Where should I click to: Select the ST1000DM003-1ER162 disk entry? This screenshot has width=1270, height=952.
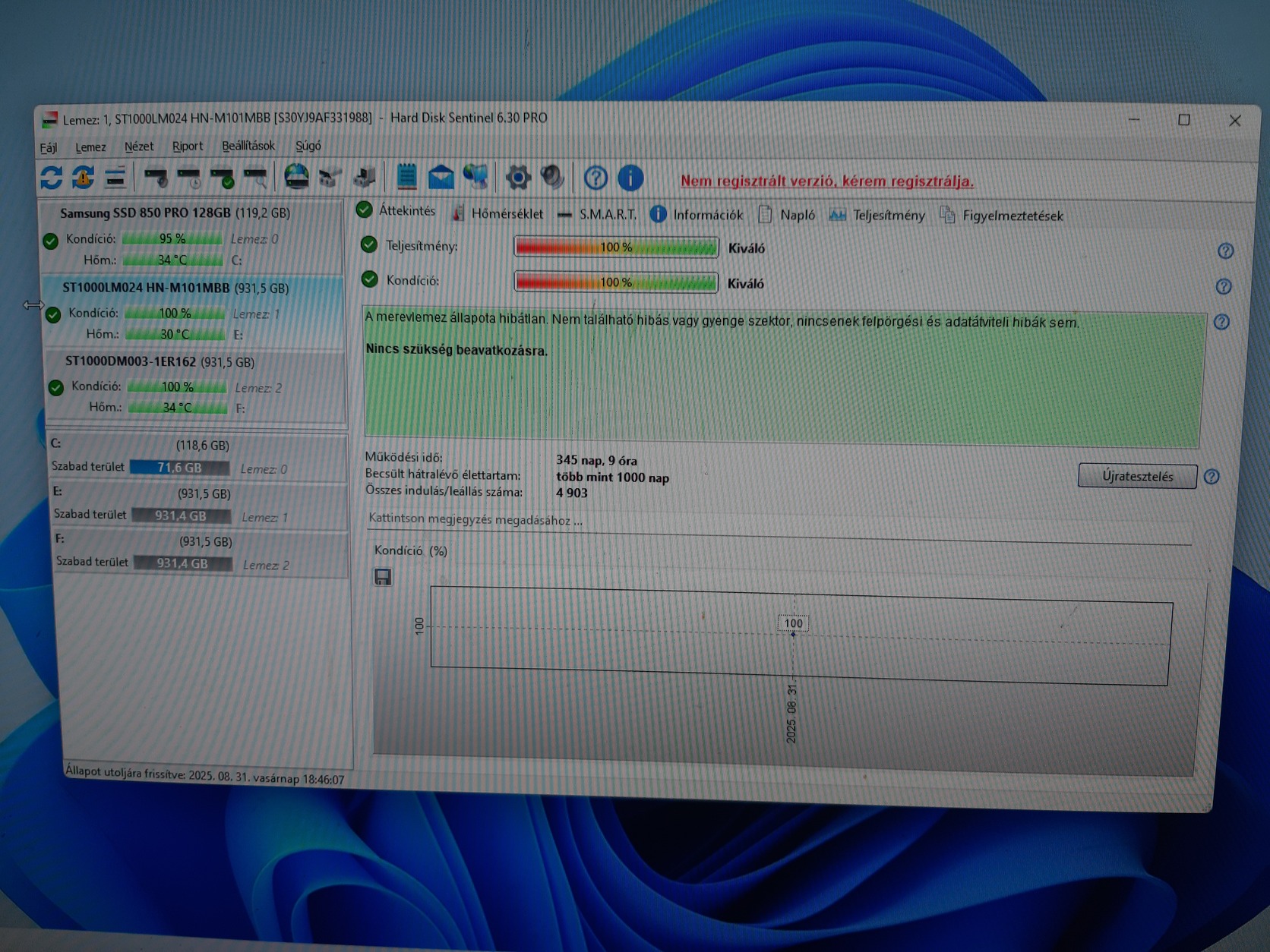click(196, 385)
